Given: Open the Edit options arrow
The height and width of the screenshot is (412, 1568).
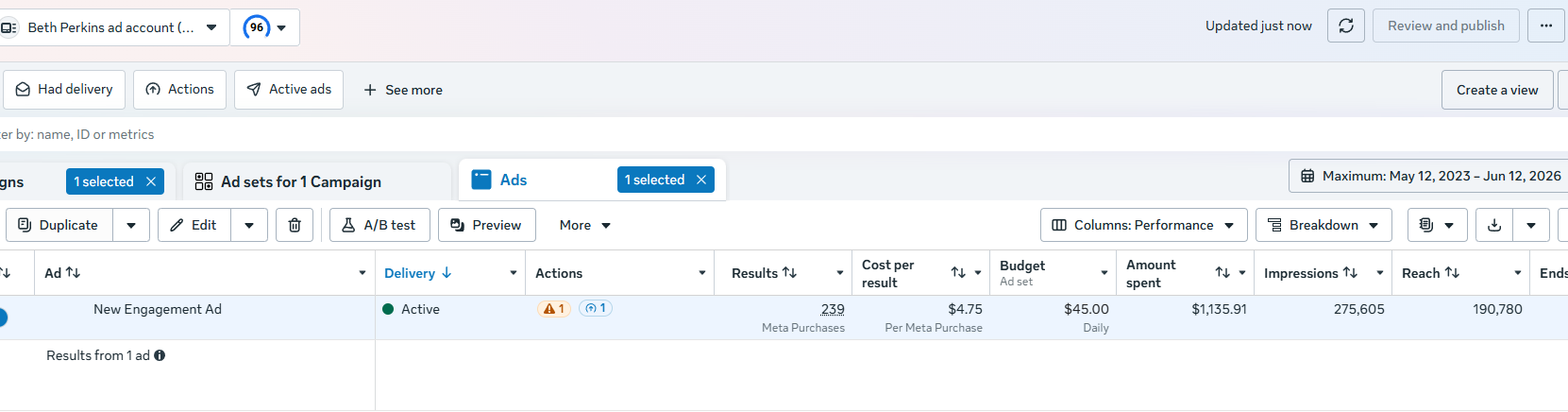Looking at the screenshot, I should tap(249, 225).
